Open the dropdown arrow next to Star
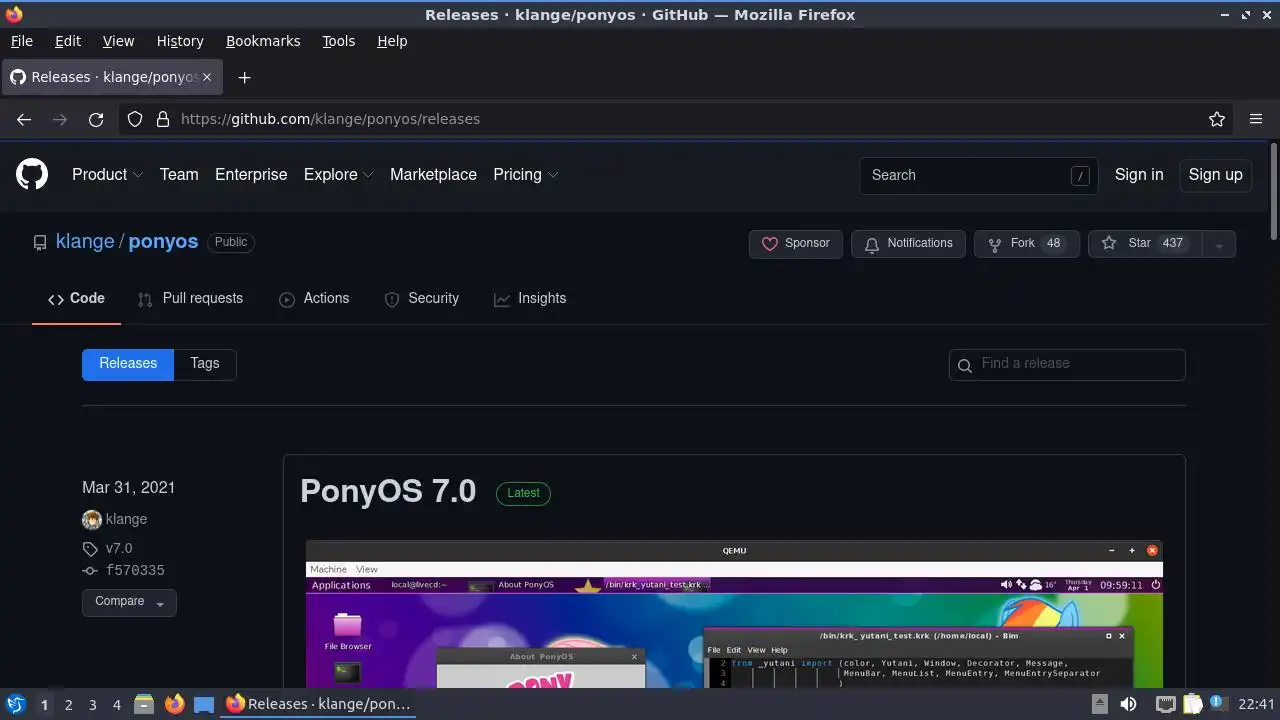This screenshot has height=720, width=1280. tap(1218, 244)
